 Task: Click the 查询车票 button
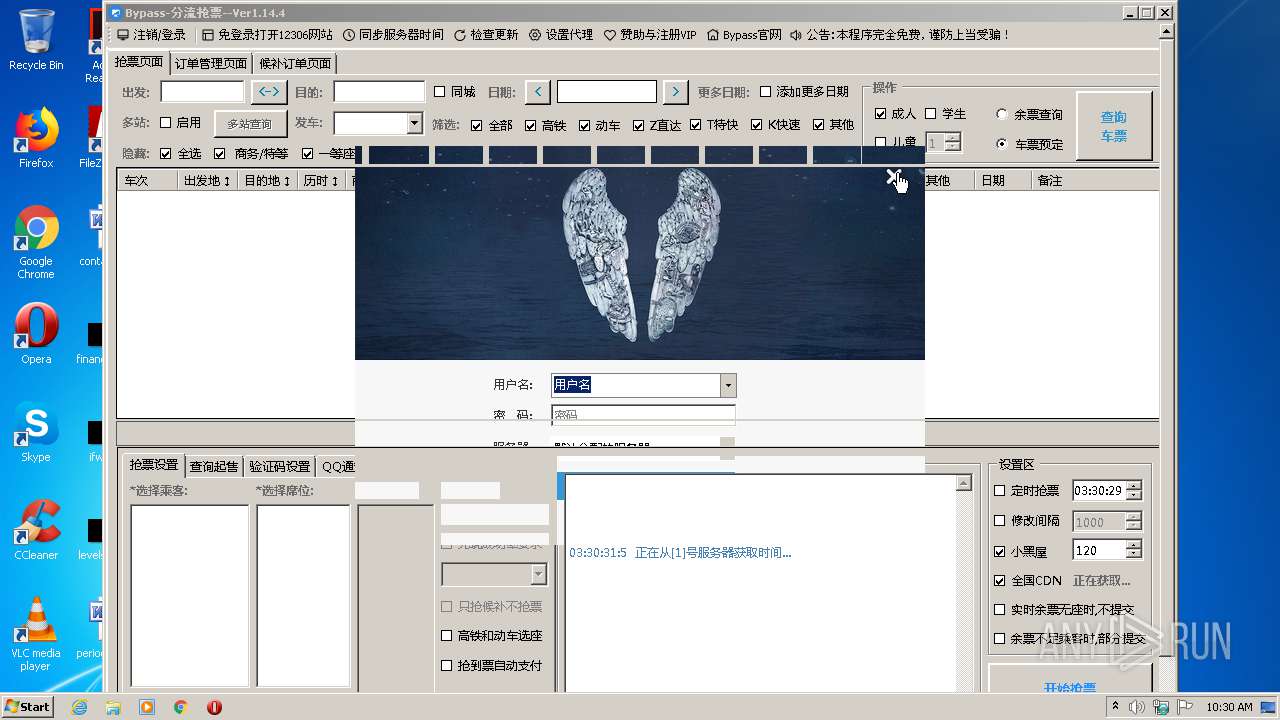click(1114, 126)
